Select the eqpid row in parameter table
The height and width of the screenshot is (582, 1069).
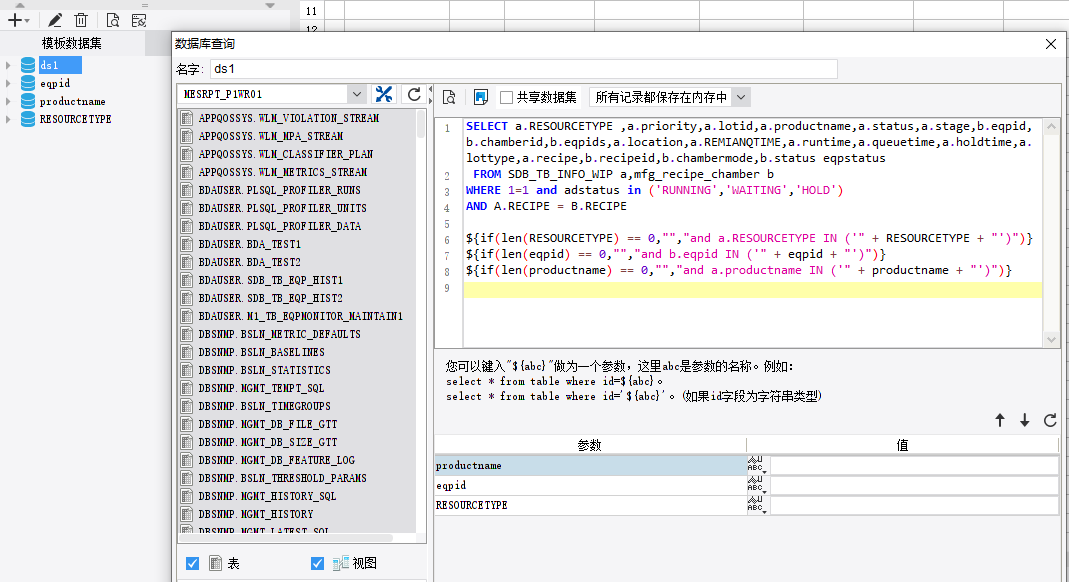(590, 485)
